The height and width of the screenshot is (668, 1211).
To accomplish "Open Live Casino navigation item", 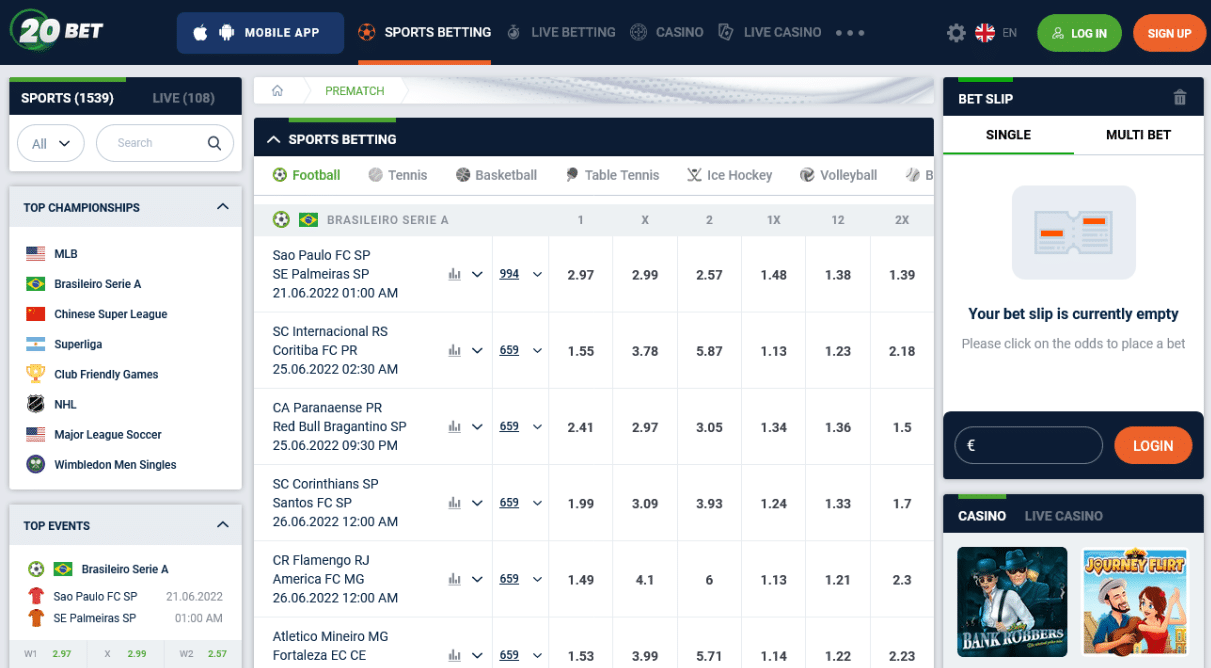I will click(769, 33).
